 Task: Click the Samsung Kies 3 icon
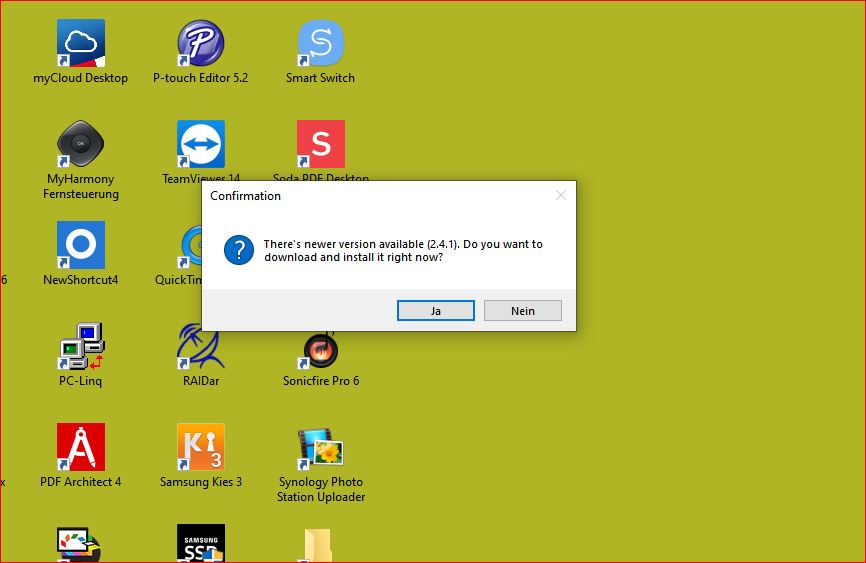click(200, 448)
